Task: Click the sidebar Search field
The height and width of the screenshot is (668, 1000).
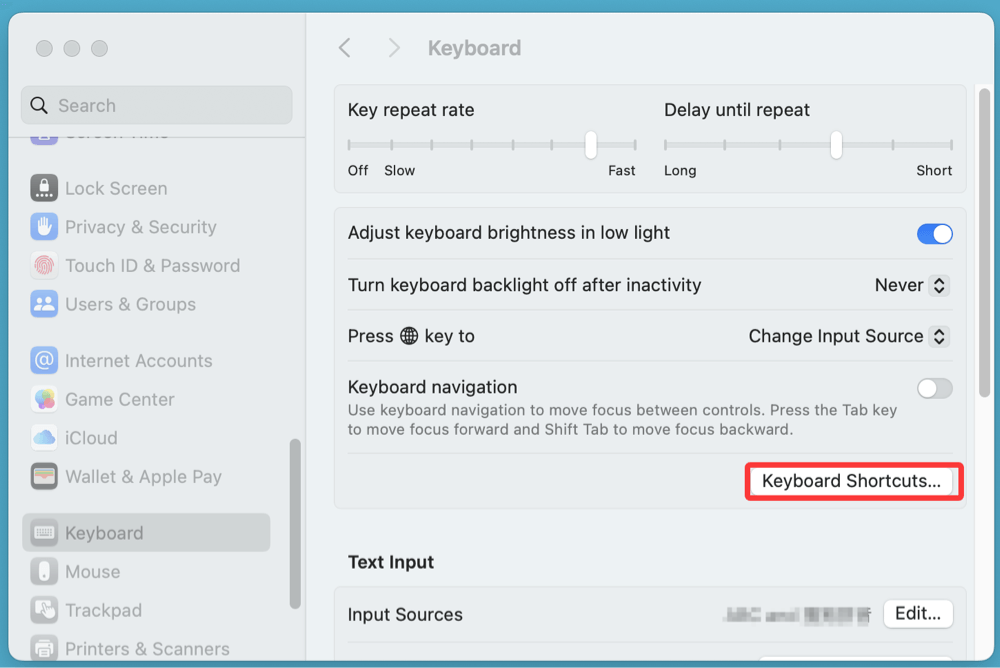Action: pos(157,105)
